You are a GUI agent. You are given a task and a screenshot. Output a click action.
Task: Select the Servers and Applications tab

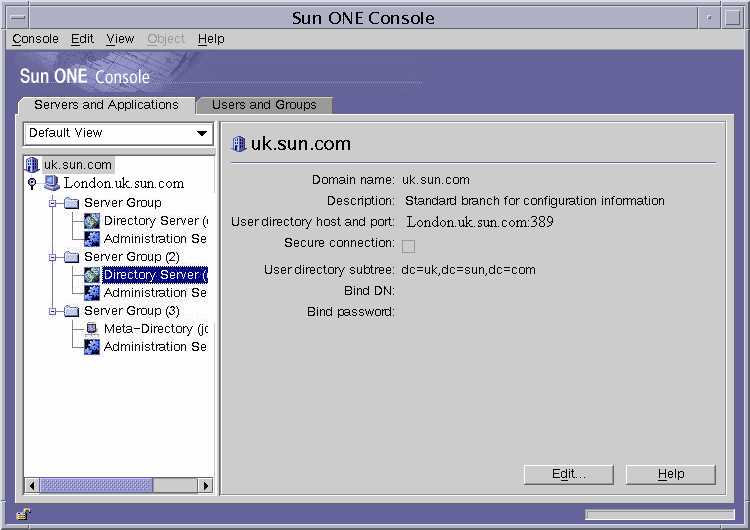pos(106,105)
